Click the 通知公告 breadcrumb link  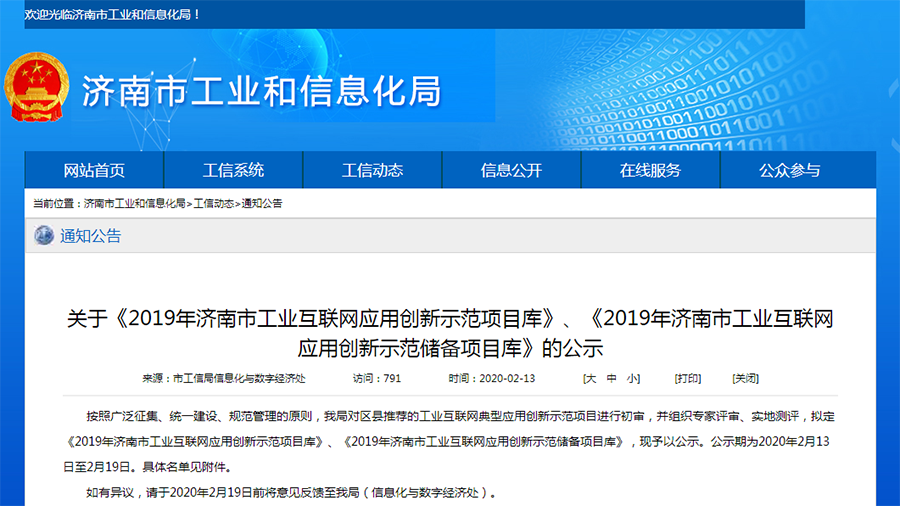click(x=262, y=203)
